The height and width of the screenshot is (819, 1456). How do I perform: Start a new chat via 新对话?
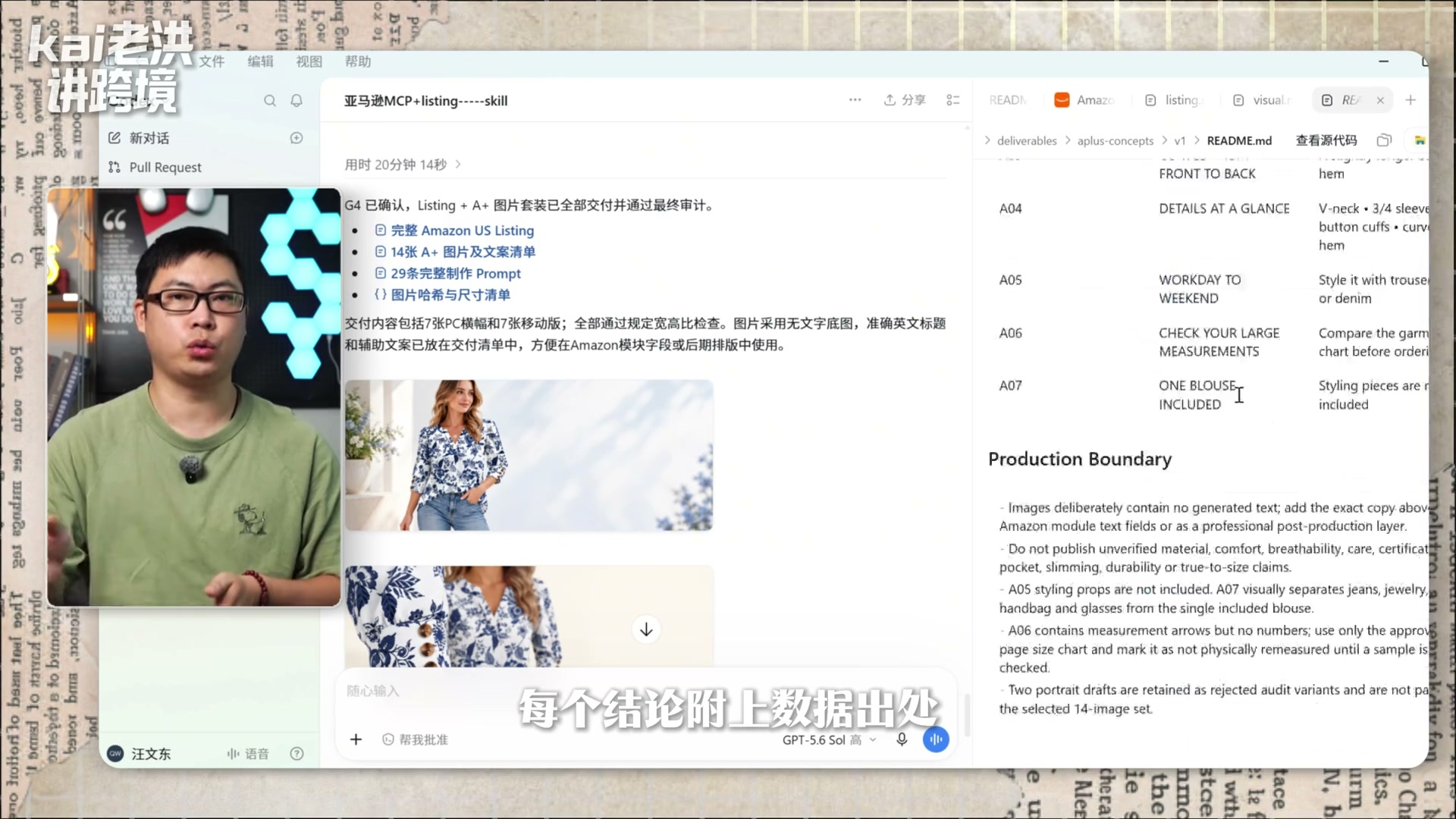(139, 138)
